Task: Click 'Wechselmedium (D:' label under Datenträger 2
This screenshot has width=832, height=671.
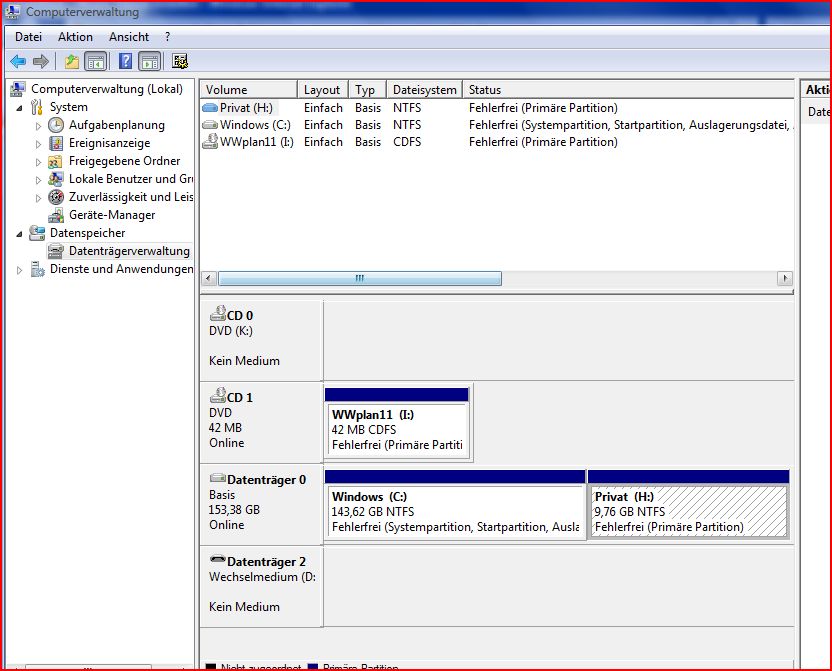Action: (262, 577)
